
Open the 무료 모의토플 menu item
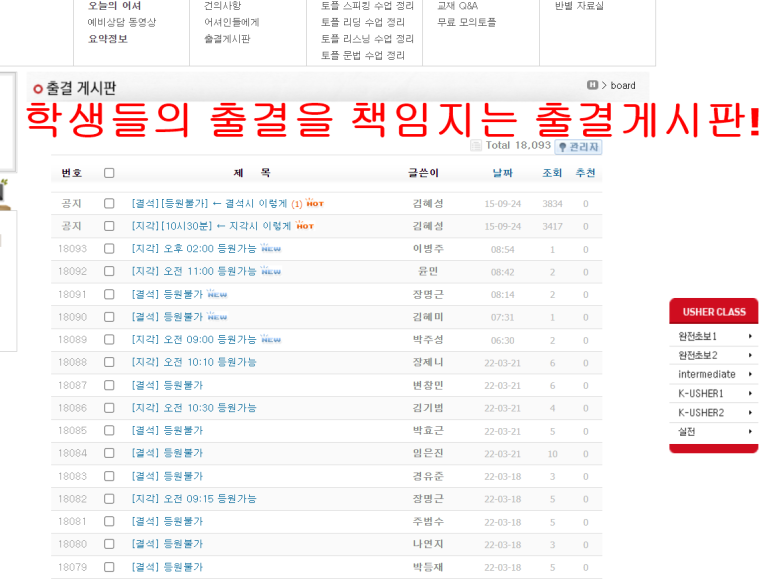coord(466,22)
